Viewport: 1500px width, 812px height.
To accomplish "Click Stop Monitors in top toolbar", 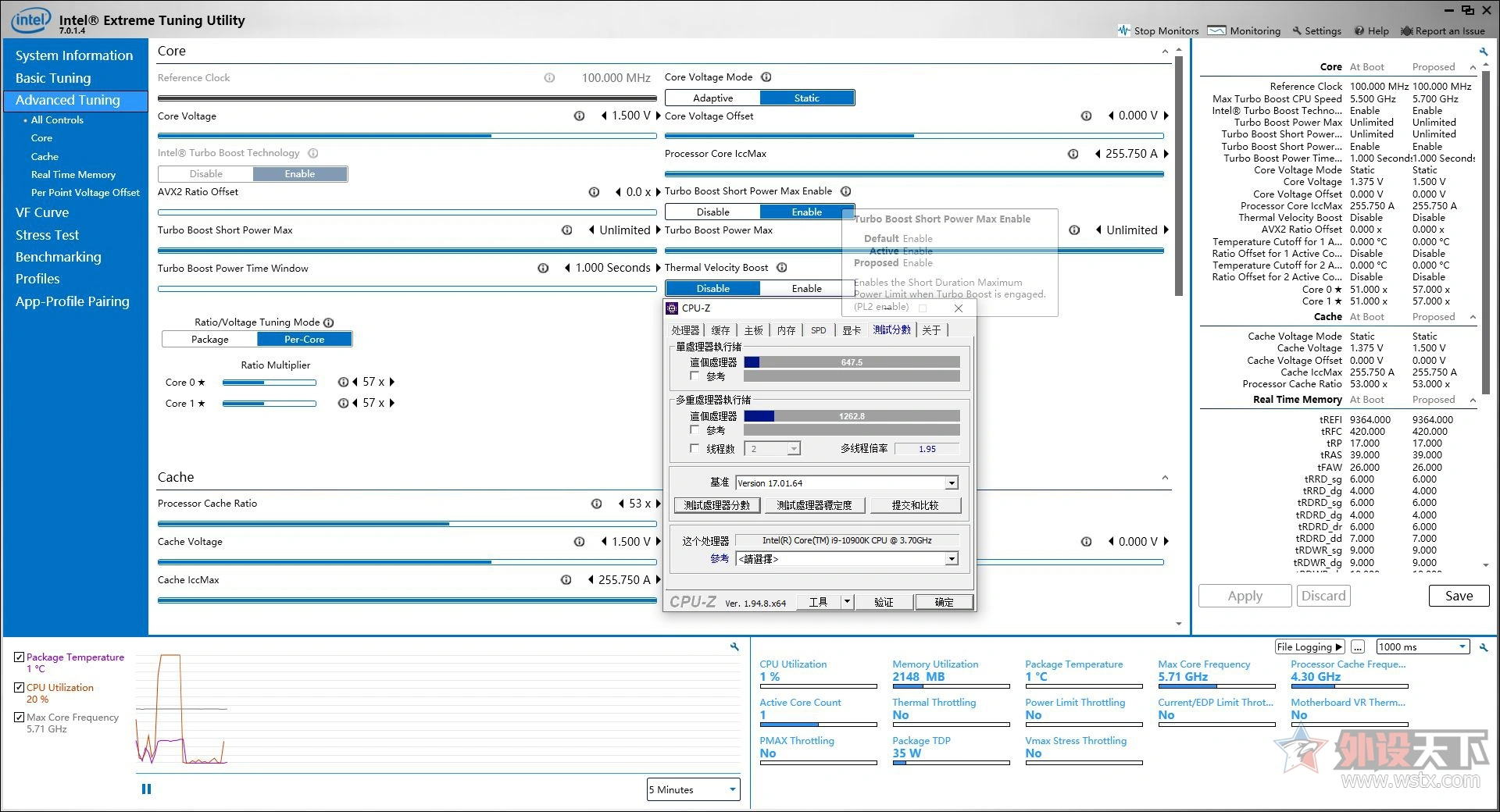I will tap(1158, 31).
